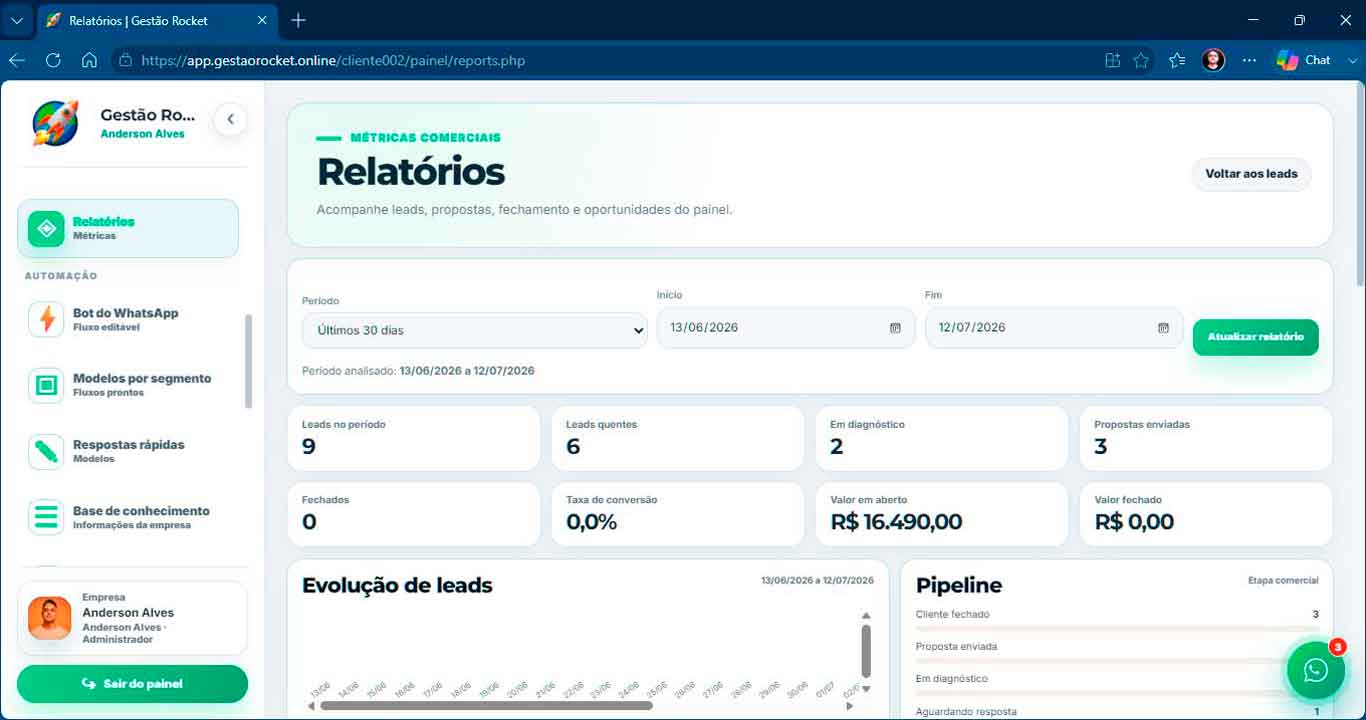Close the Relatórios browser tab
The image size is (1366, 720).
point(262,20)
